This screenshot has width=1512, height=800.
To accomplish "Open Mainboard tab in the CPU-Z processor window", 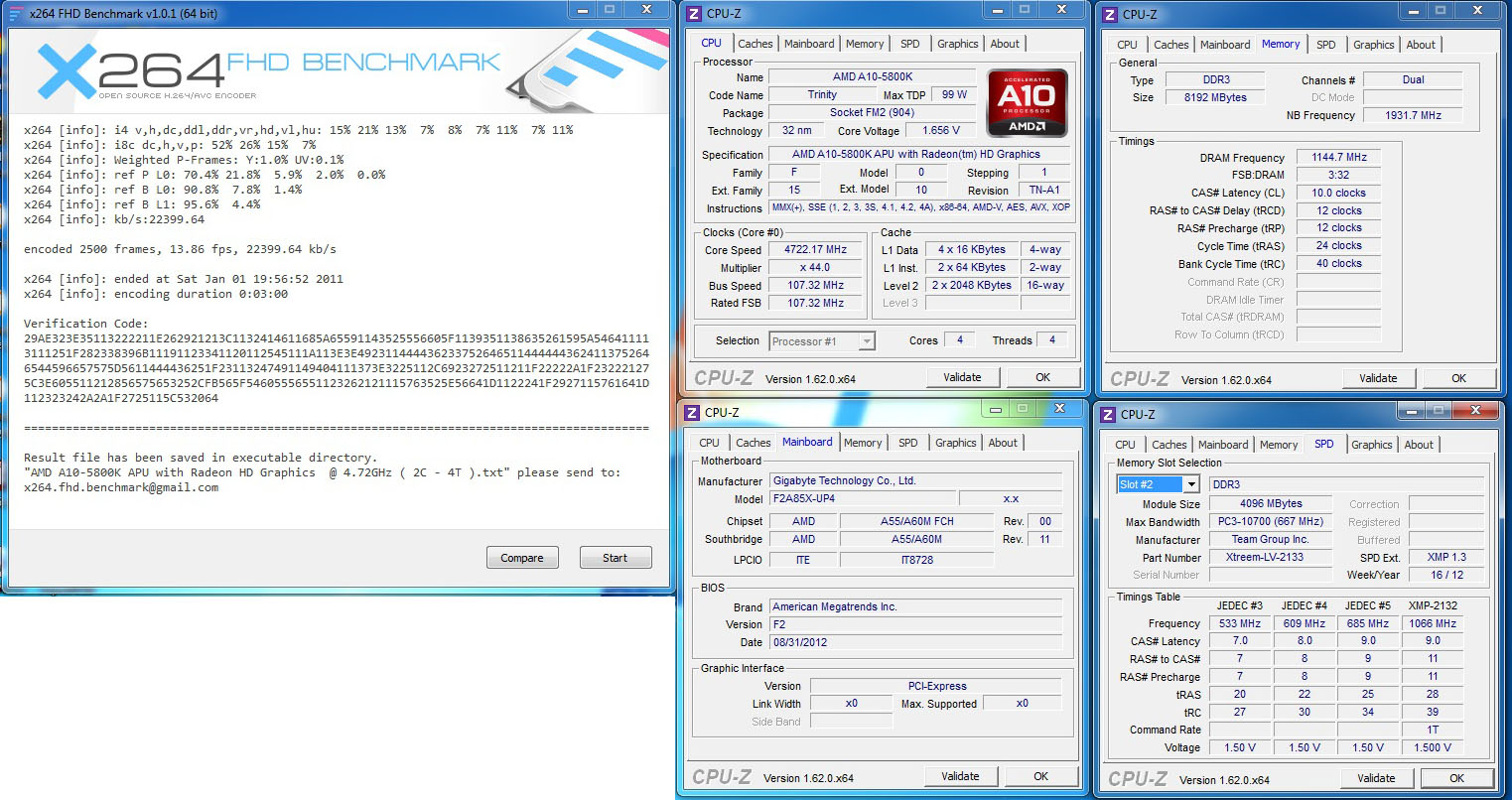I will tap(809, 44).
